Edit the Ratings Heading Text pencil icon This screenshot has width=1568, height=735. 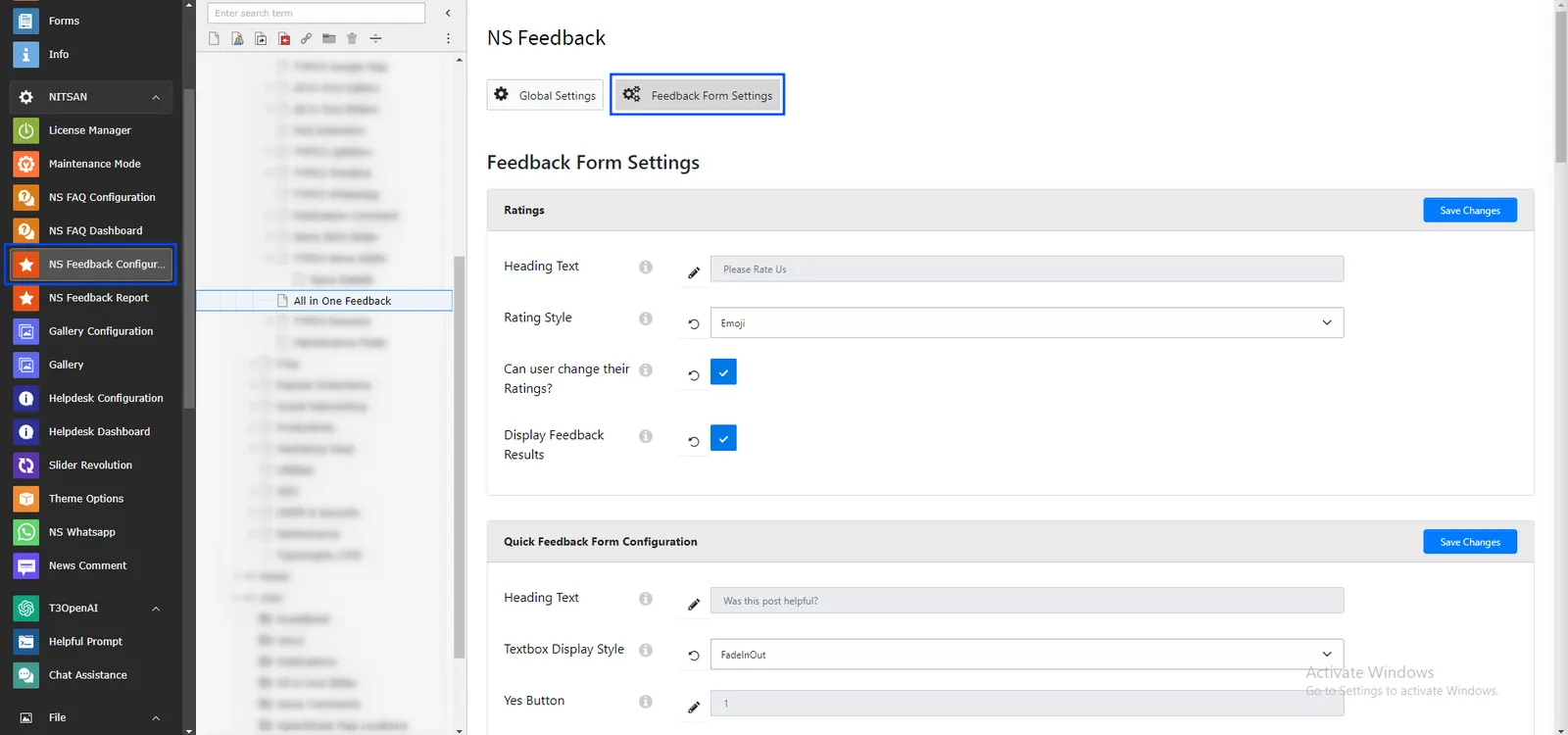click(x=694, y=272)
